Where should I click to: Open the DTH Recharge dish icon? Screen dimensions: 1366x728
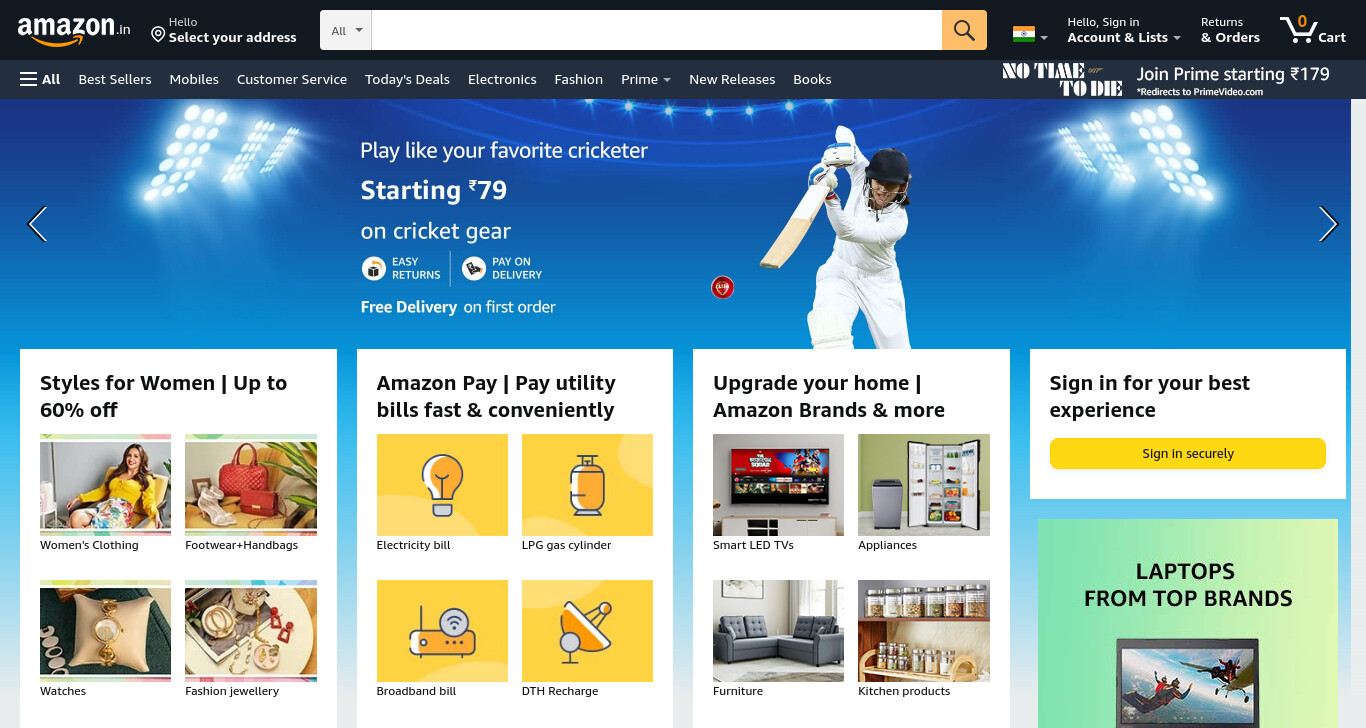[587, 631]
